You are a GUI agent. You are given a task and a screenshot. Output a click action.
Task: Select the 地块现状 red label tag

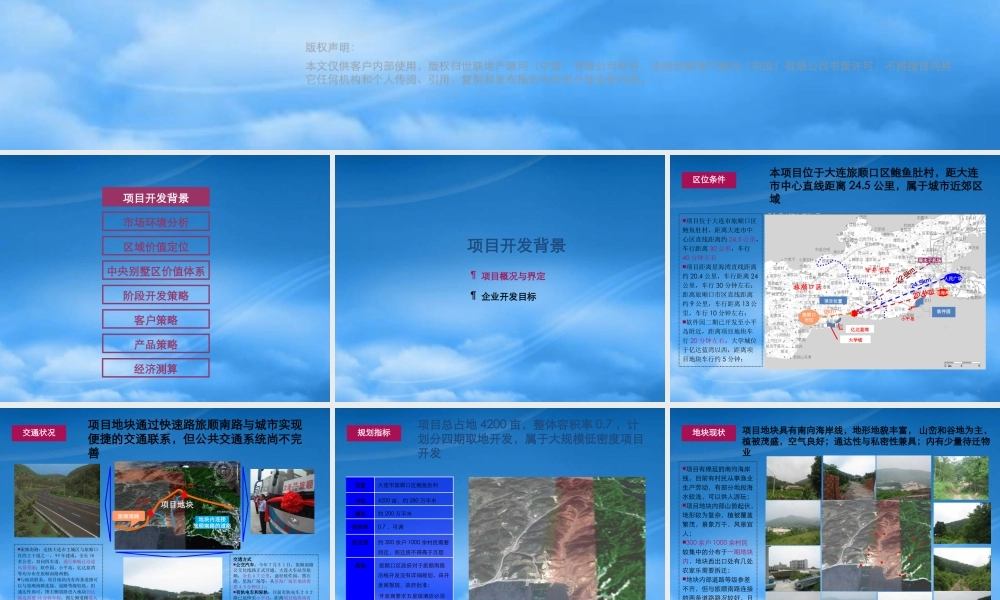[x=708, y=433]
